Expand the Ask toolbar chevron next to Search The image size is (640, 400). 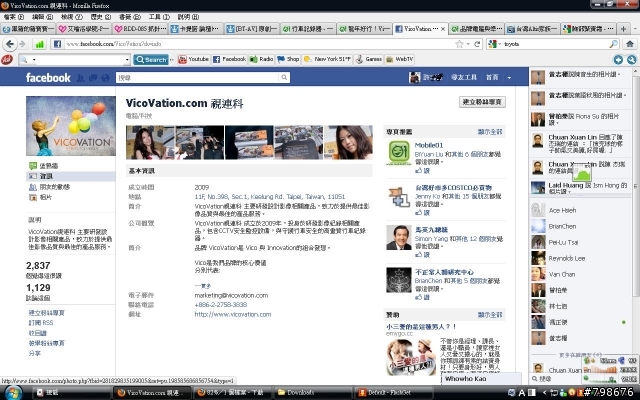[x=172, y=60]
